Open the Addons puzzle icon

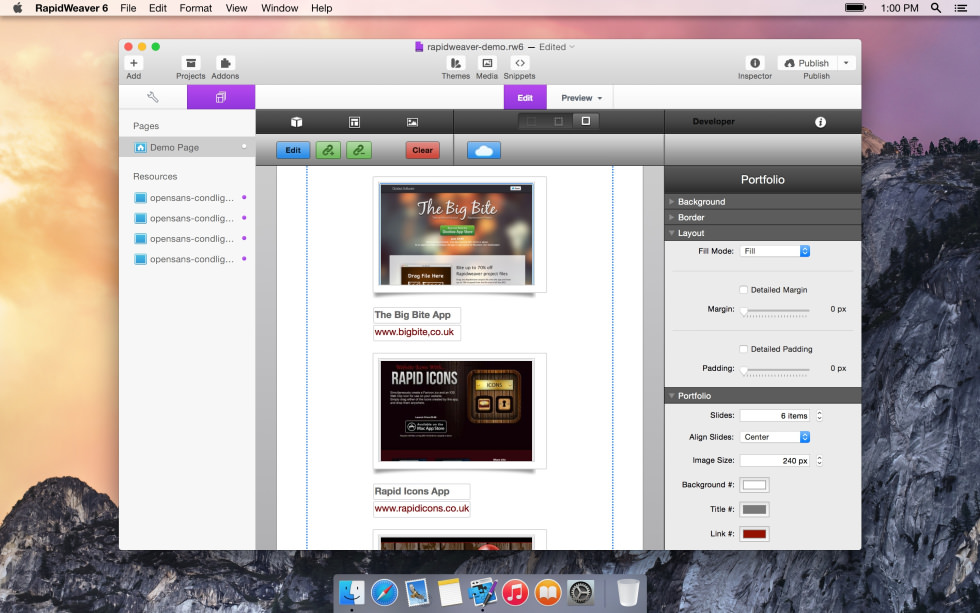(225, 63)
